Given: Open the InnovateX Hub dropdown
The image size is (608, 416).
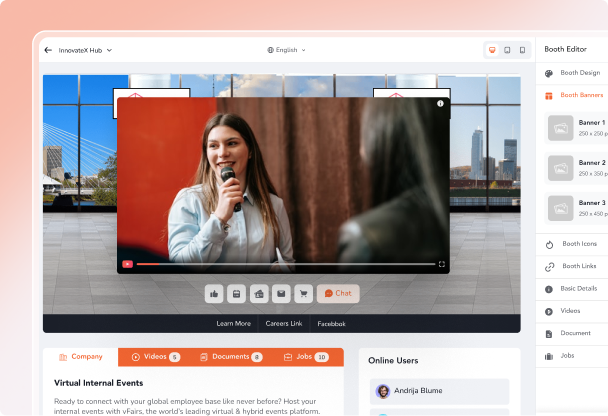Looking at the screenshot, I should click(x=85, y=50).
